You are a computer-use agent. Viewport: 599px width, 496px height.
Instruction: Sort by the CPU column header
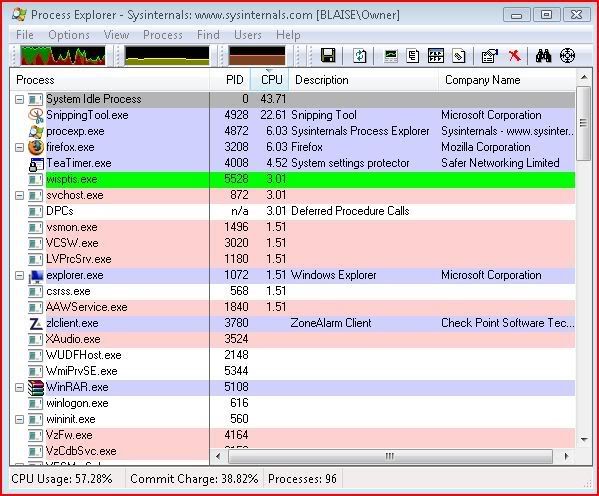click(x=270, y=80)
